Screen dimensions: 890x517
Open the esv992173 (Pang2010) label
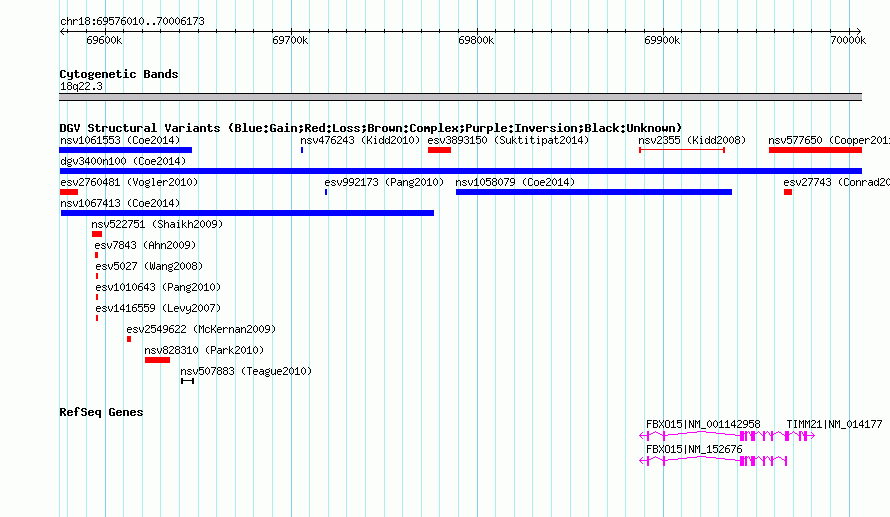384,182
